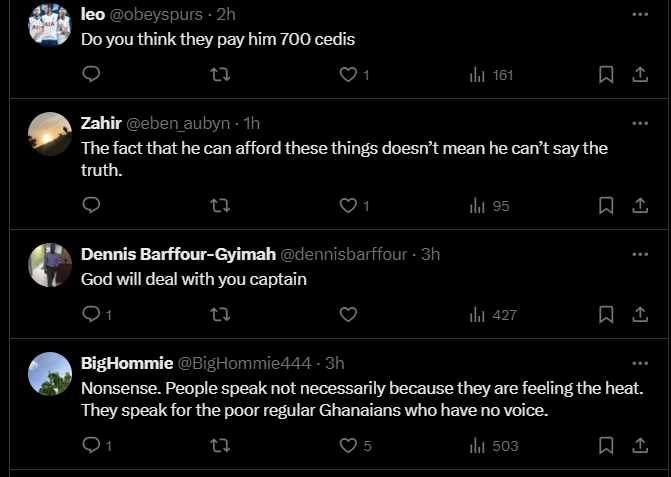671x477 pixels.
Task: View analytics for leo's tweet with 161 views
Action: pyautogui.click(x=491, y=75)
